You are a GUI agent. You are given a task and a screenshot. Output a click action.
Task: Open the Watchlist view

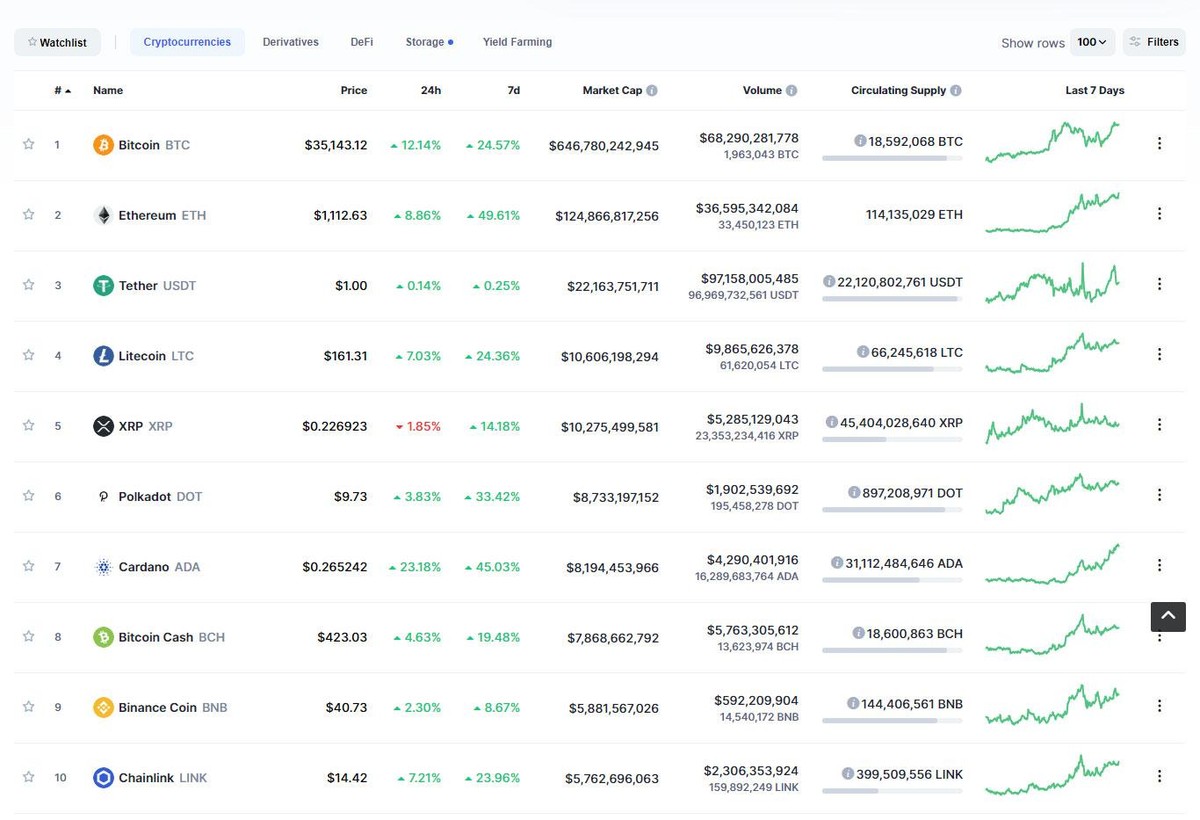click(x=57, y=41)
